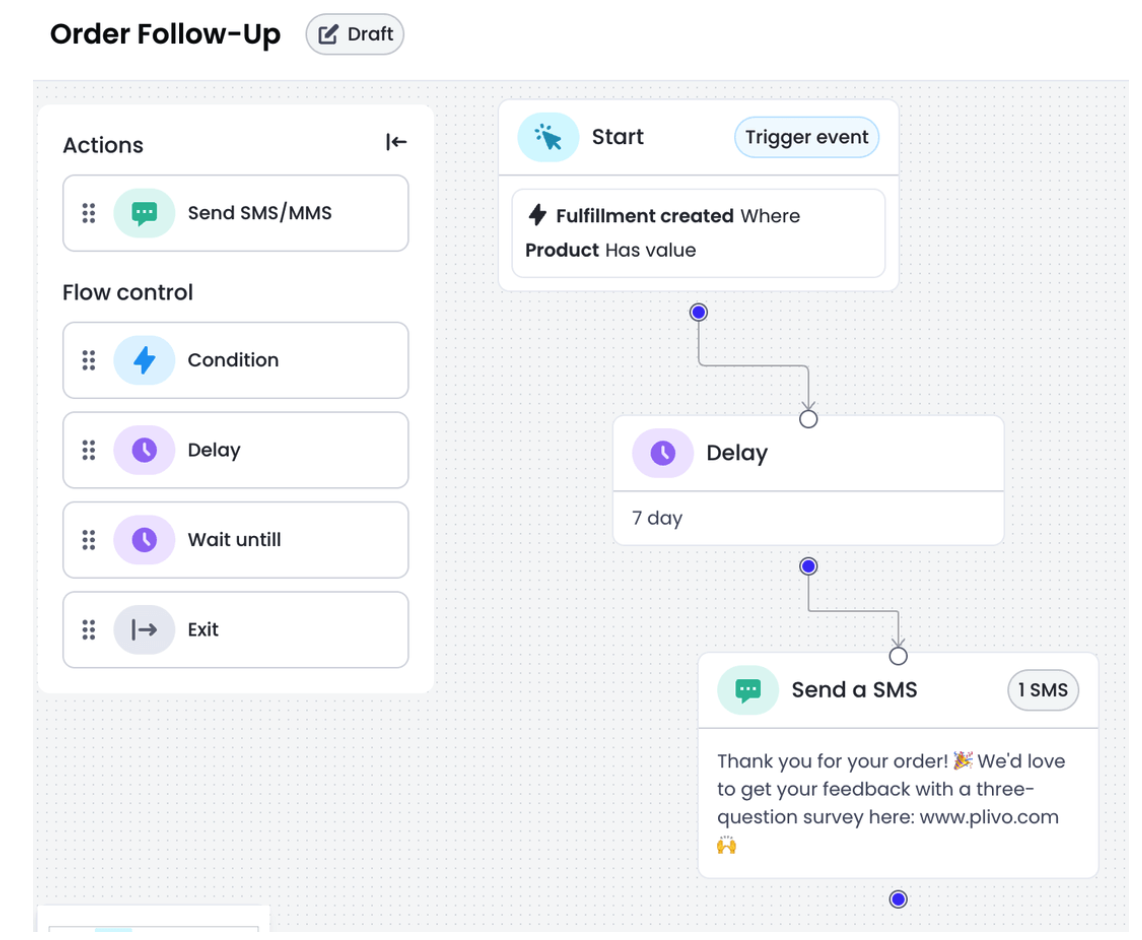Screen dimensions: 1142x940
Task: Click the Send SMS/MMS chat icon
Action: tap(144, 213)
